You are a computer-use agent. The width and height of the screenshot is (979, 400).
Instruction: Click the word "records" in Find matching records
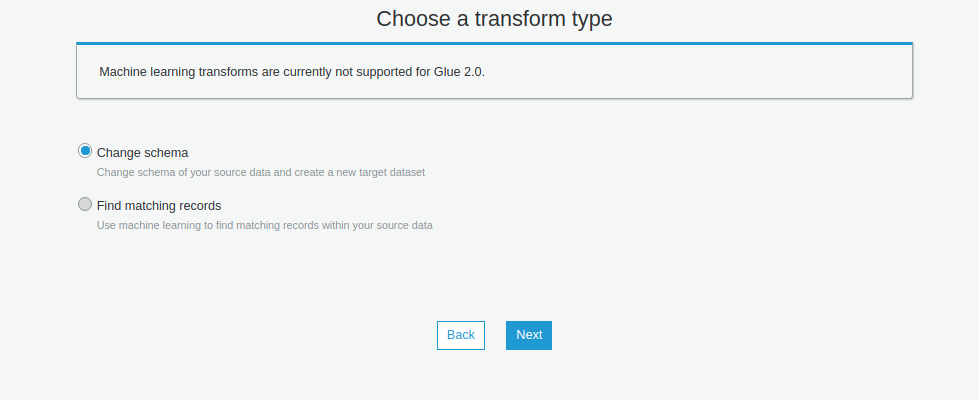(x=199, y=206)
